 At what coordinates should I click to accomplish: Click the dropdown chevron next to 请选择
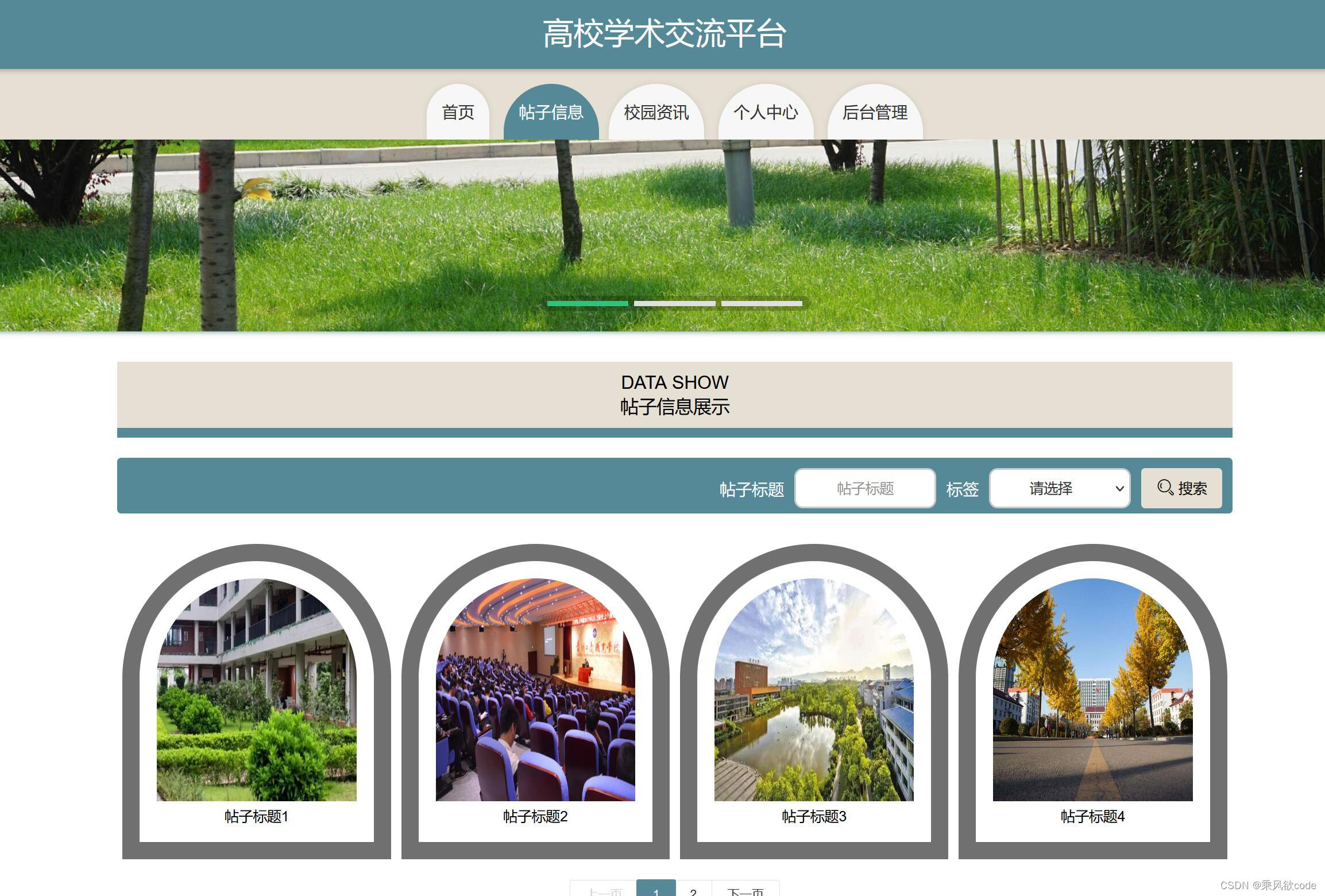click(1119, 488)
